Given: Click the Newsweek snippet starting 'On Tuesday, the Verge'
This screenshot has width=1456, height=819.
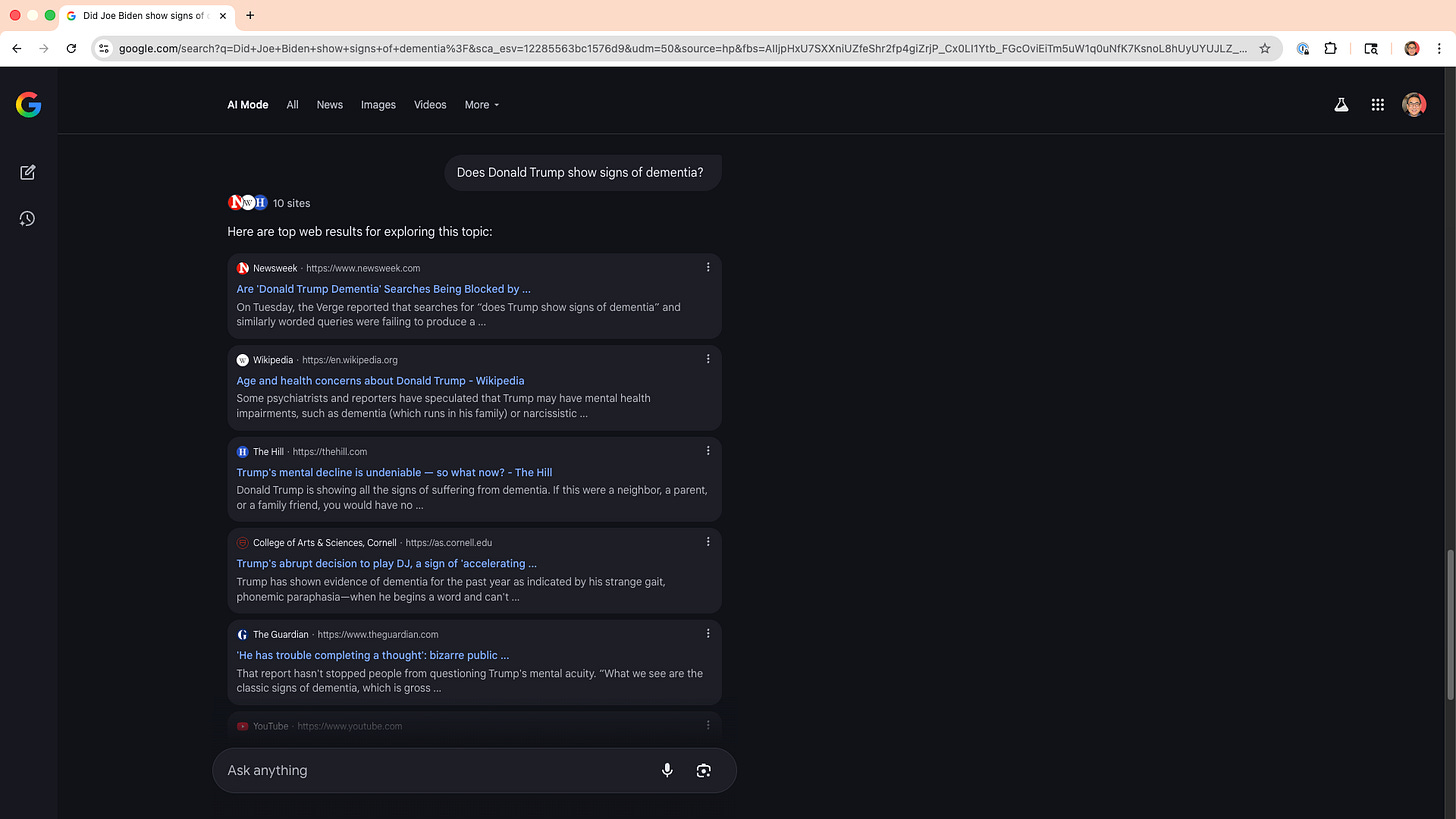Looking at the screenshot, I should point(459,314).
